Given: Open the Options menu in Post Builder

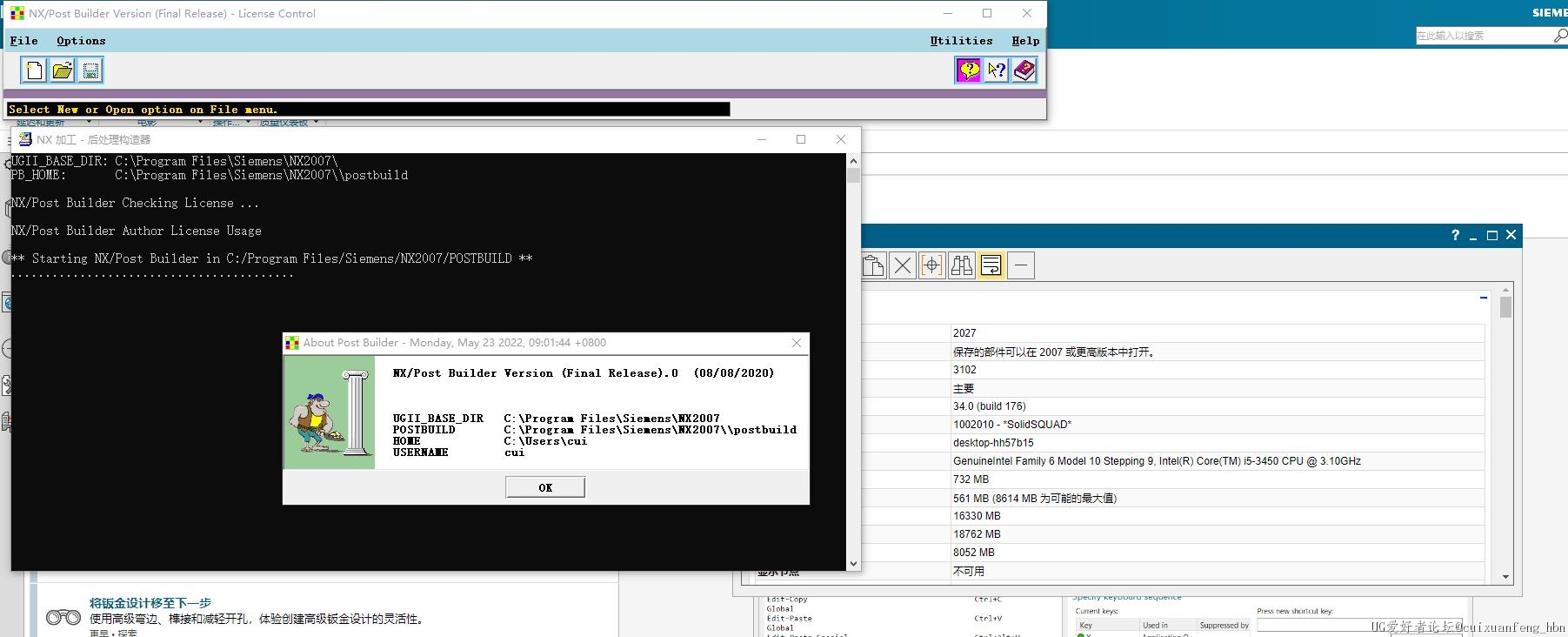Looking at the screenshot, I should 81,41.
